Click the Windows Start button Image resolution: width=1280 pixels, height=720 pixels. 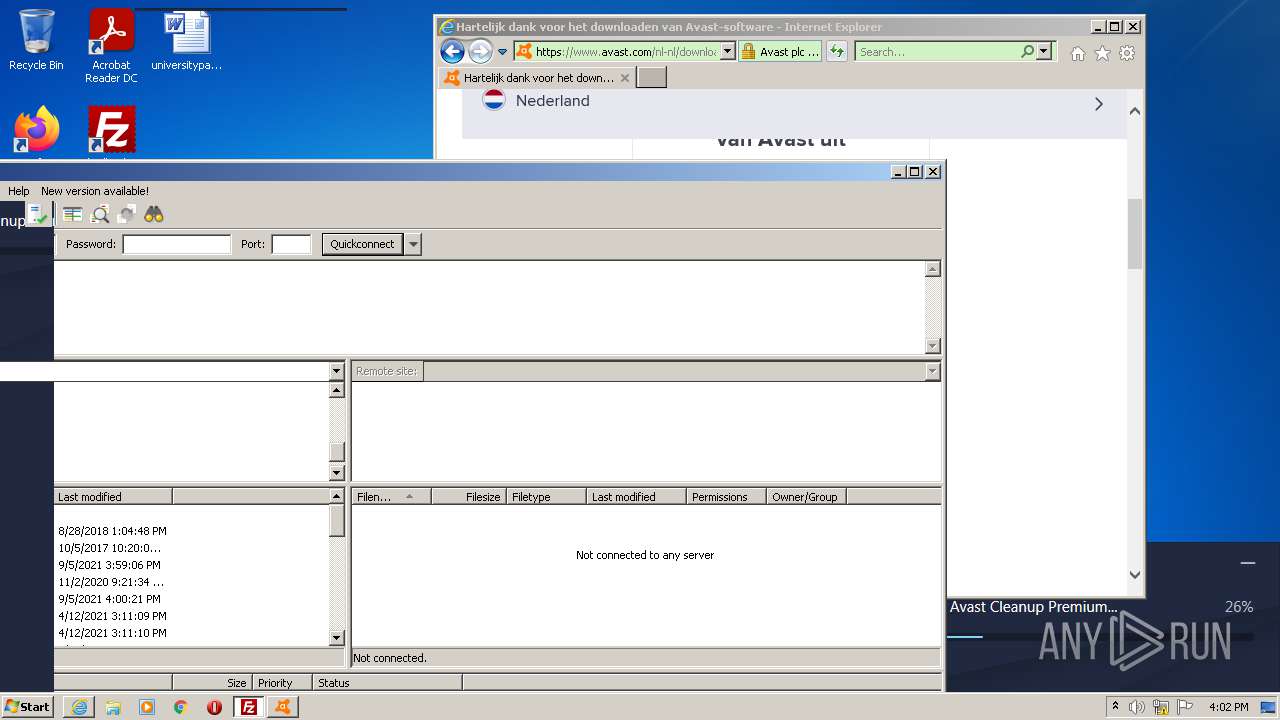point(28,707)
